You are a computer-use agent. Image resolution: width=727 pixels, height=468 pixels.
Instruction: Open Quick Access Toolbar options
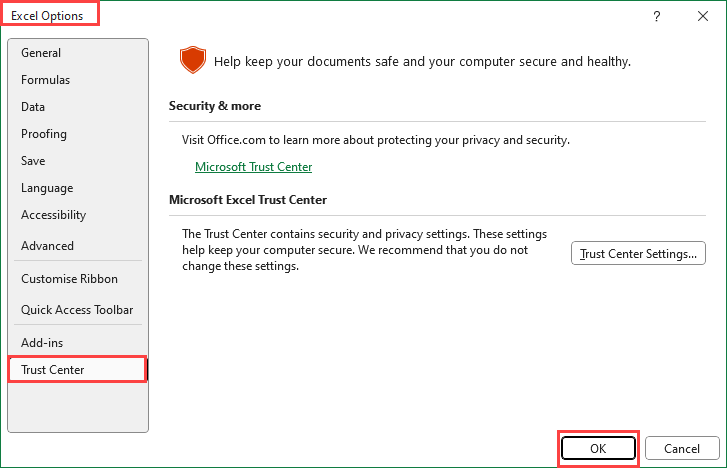(77, 309)
